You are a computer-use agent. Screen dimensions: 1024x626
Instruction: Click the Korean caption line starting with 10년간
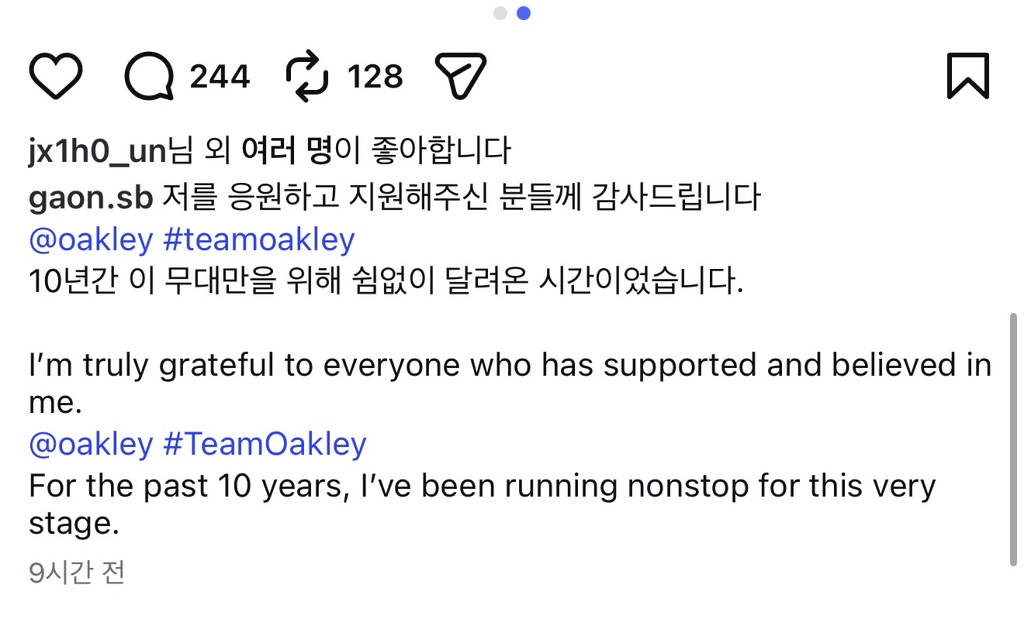click(x=386, y=282)
